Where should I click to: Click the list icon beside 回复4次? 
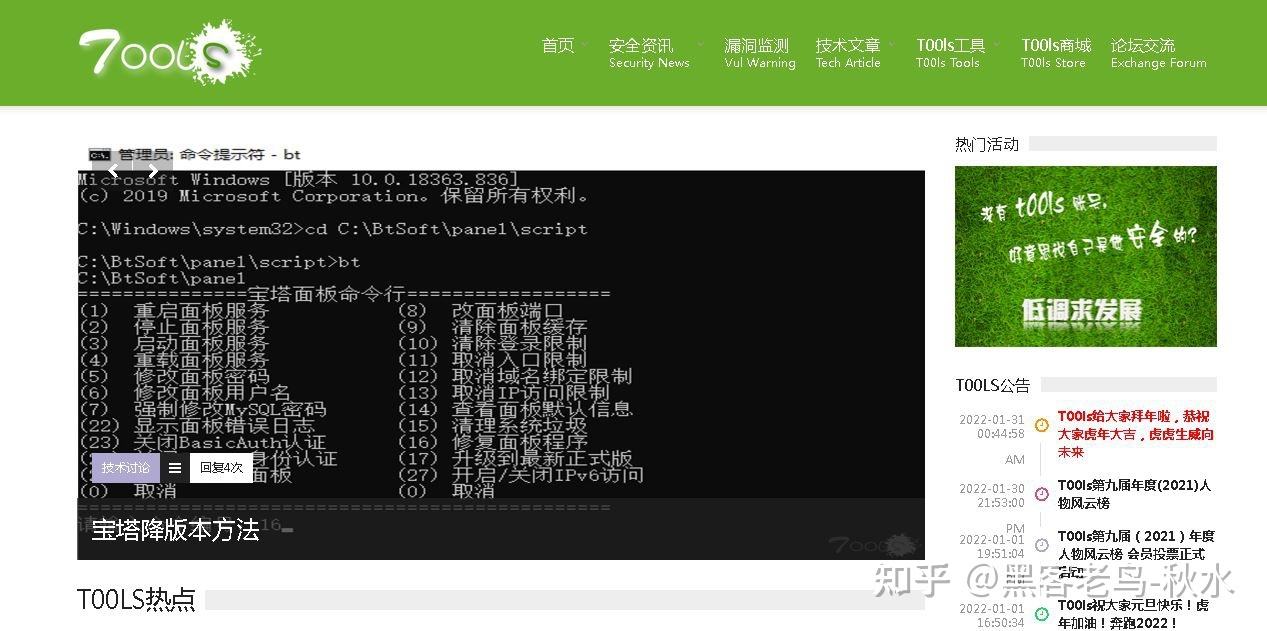click(x=175, y=467)
